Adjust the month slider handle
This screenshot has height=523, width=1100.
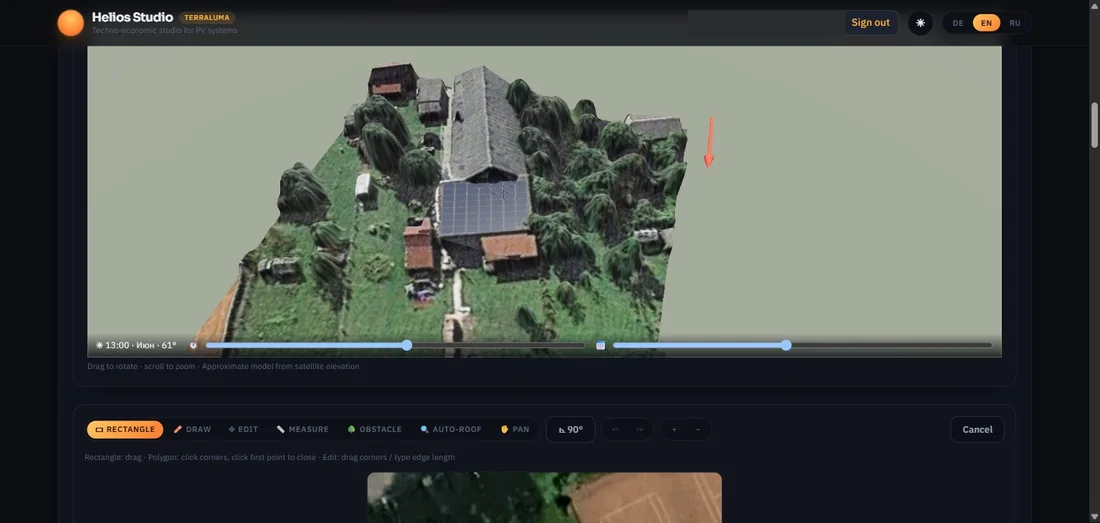coord(786,345)
